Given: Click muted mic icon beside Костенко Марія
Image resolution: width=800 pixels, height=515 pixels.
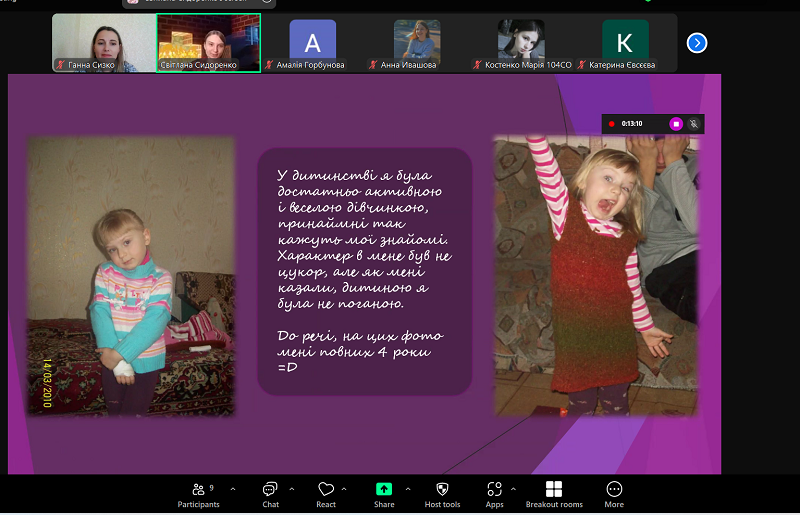Looking at the screenshot, I should [477, 65].
